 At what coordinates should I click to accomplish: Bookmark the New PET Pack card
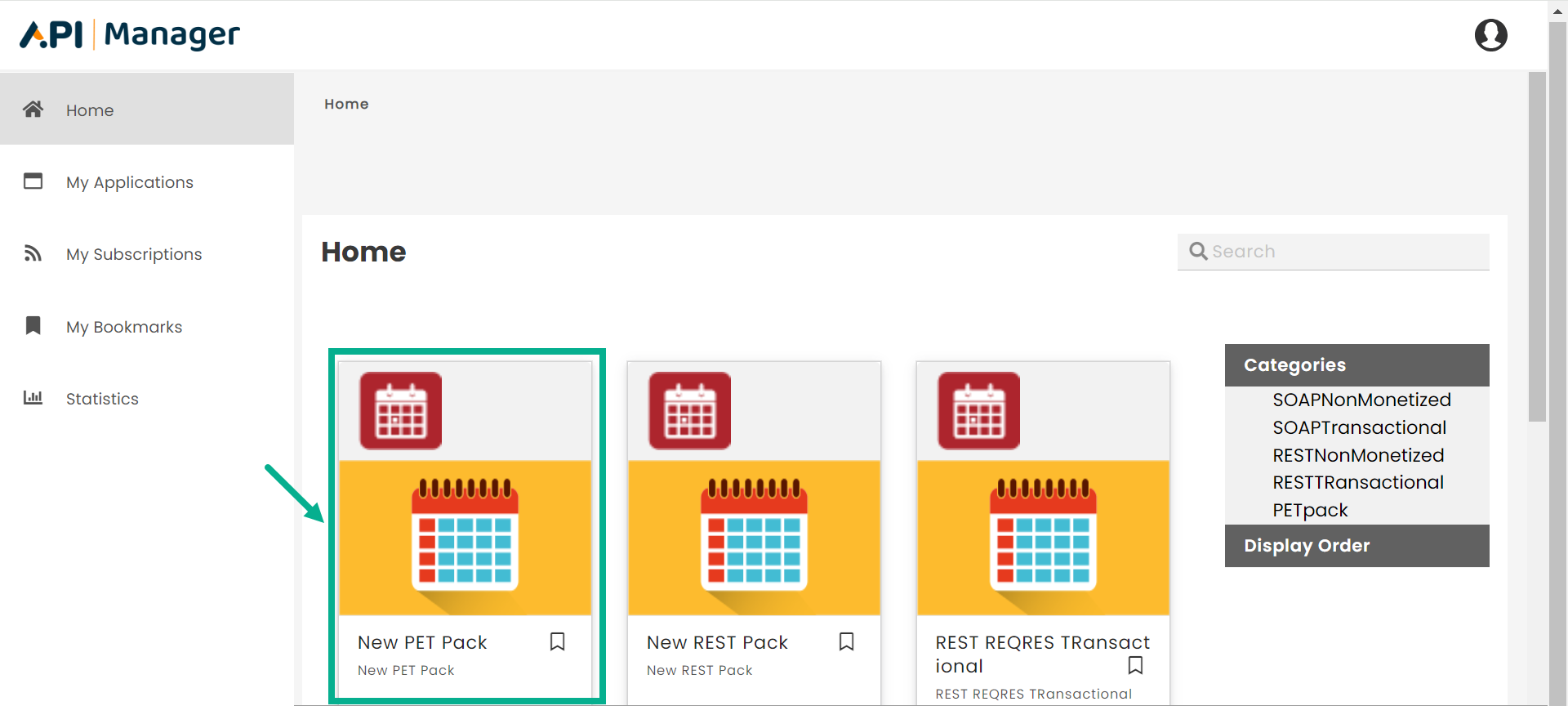558,641
